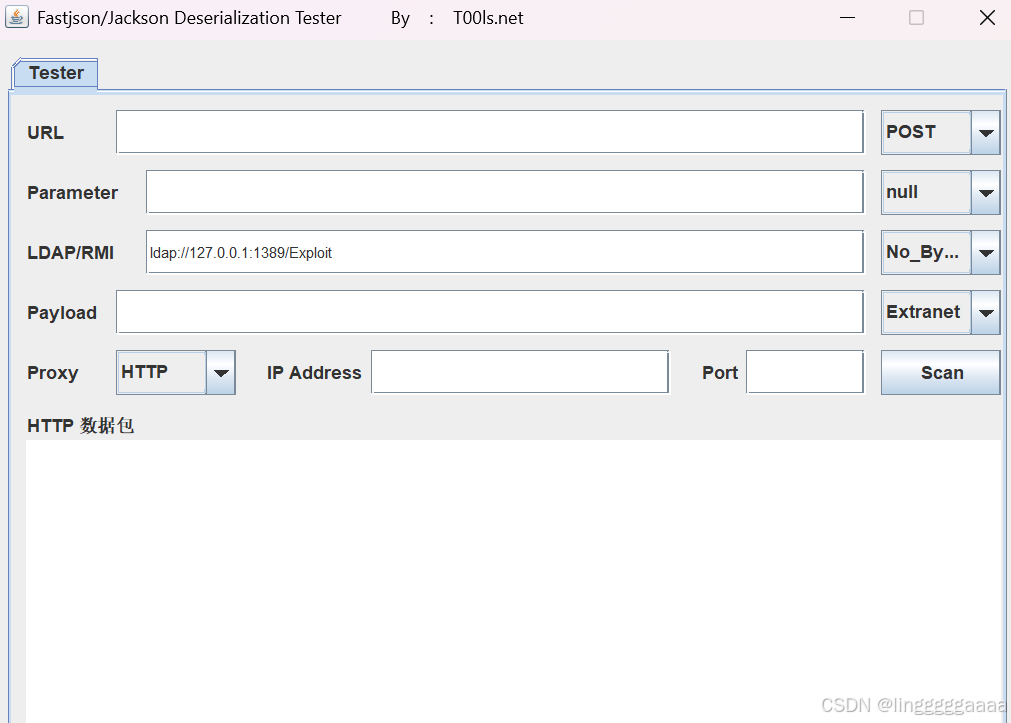Click the Scan button

pyautogui.click(x=940, y=372)
